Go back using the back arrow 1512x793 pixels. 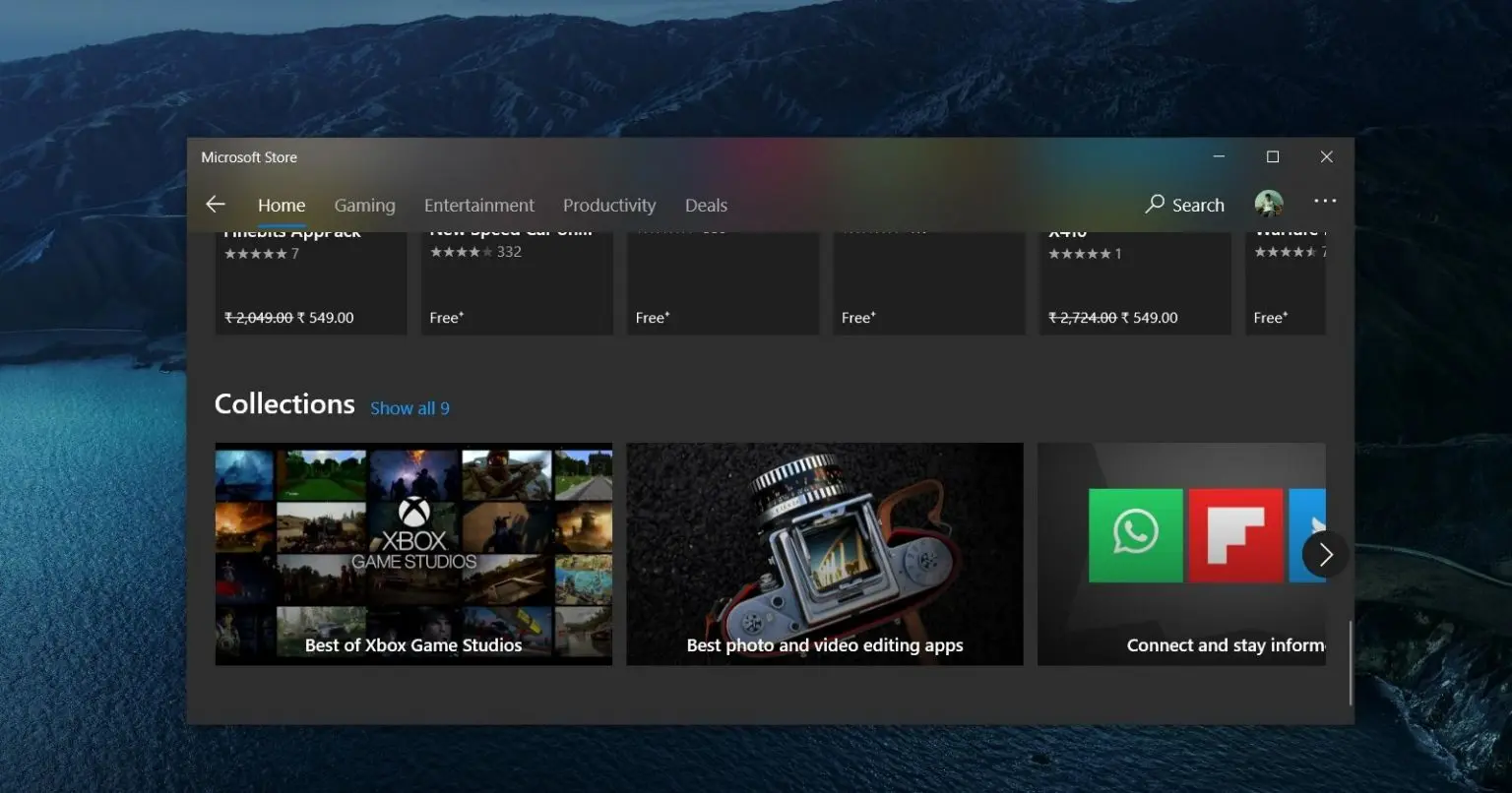[x=216, y=205]
